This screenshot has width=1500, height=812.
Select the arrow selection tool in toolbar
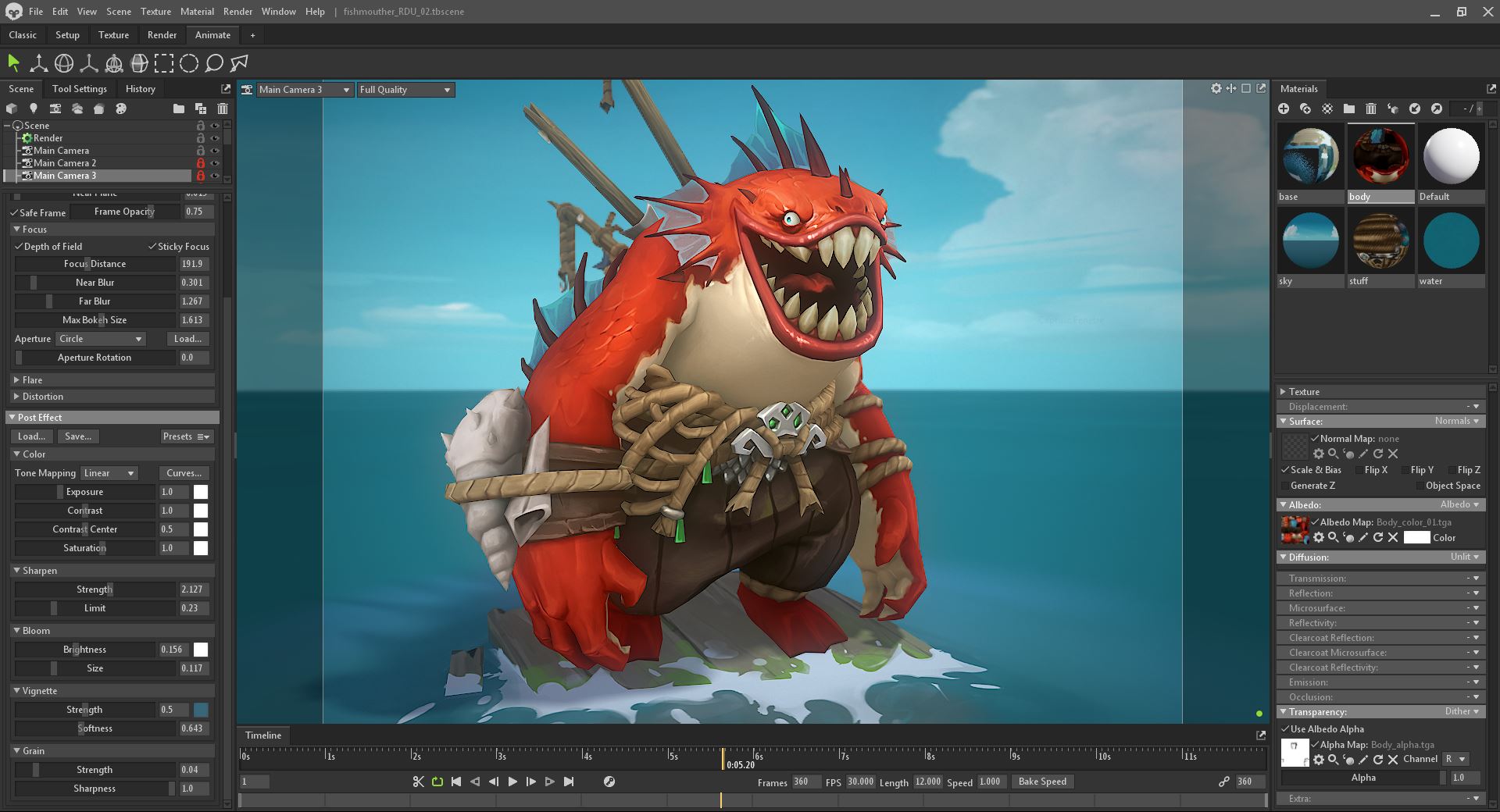pos(13,63)
